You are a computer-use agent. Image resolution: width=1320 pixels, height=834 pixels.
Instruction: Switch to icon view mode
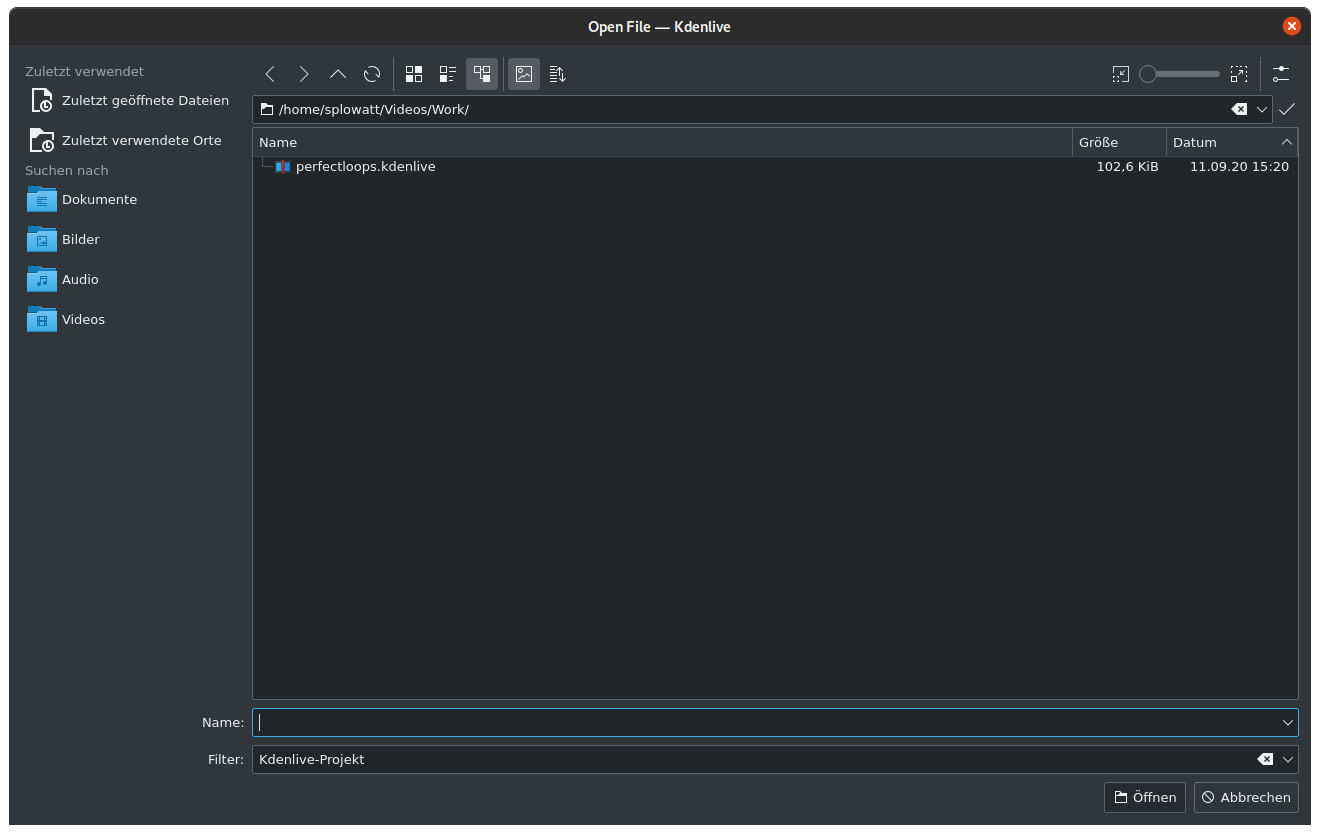coord(414,74)
